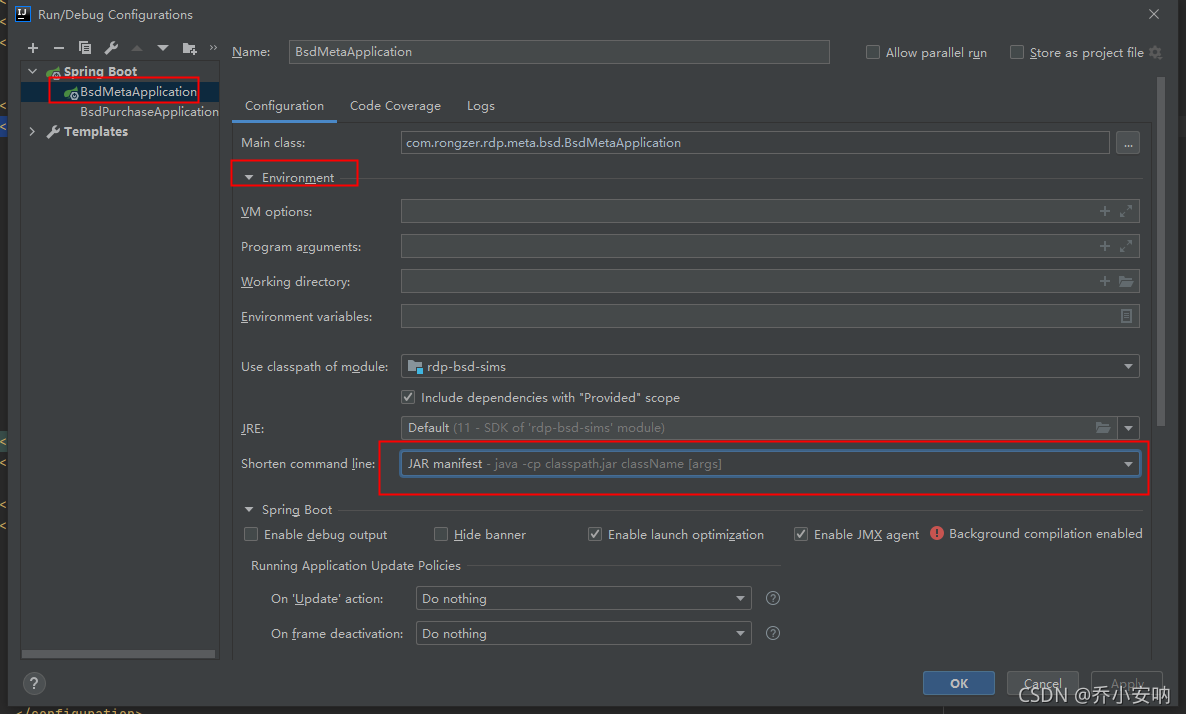Image resolution: width=1186 pixels, height=714 pixels.
Task: Insert macro in Working directory field
Action: click(1104, 281)
